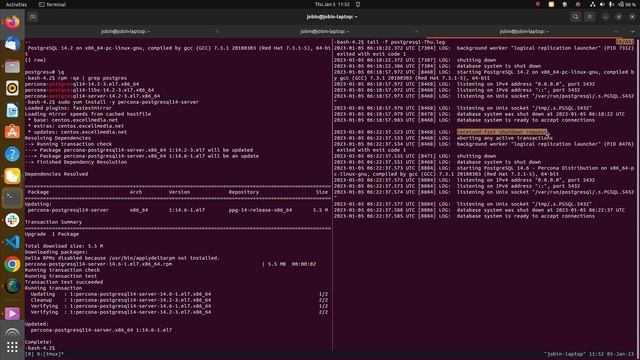Viewport: 640px width, 360px height.
Task: Open the battery 98% indicator
Action: tap(627, 4)
